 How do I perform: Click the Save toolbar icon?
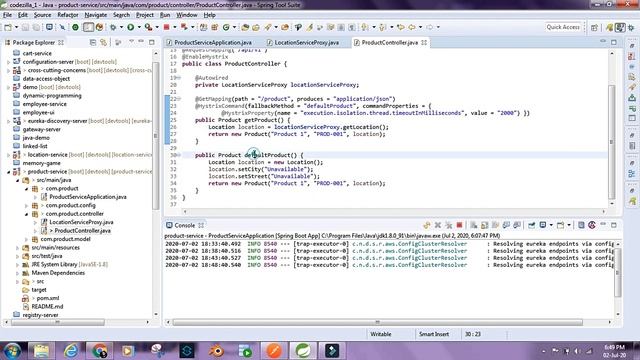tap(25, 27)
